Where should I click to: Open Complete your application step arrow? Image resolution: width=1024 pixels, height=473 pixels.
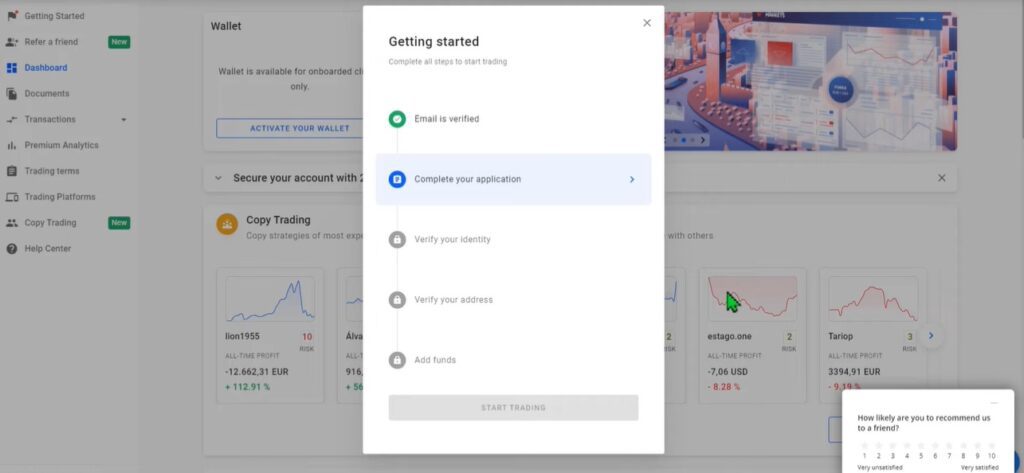tap(632, 180)
